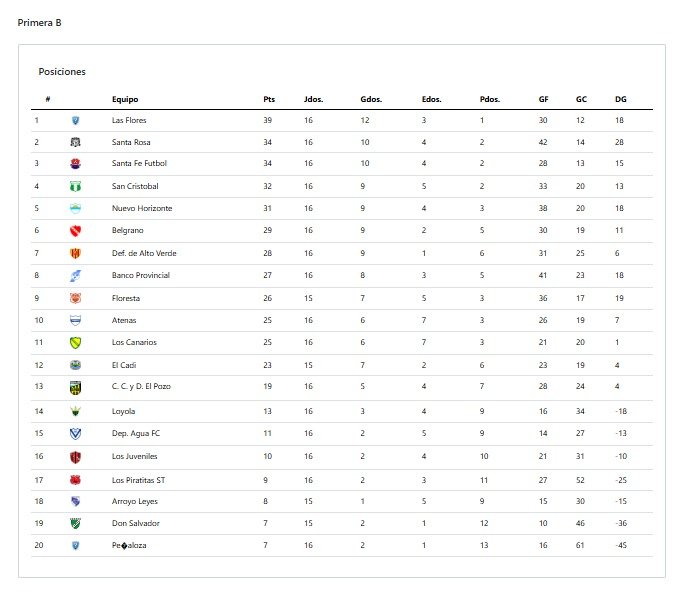Open the Banco Provincial team name
Image resolution: width=683 pixels, height=598 pixels.
point(141,275)
